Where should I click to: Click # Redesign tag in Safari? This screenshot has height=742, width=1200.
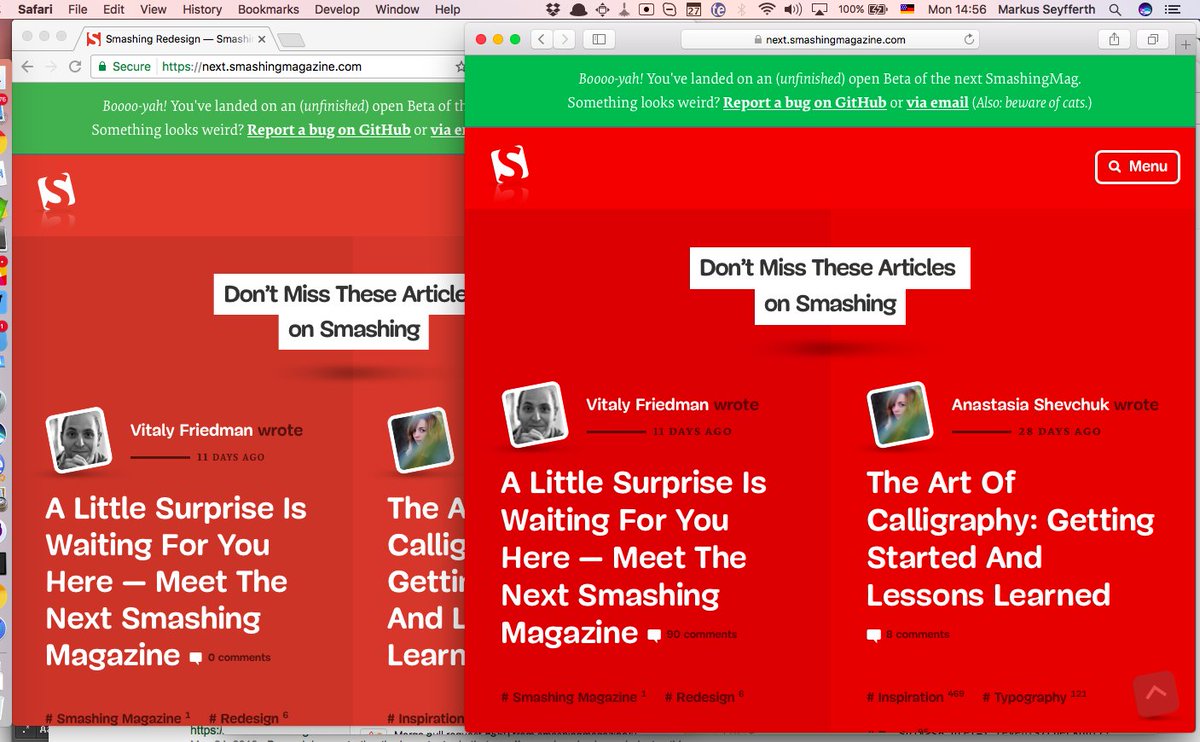[704, 697]
